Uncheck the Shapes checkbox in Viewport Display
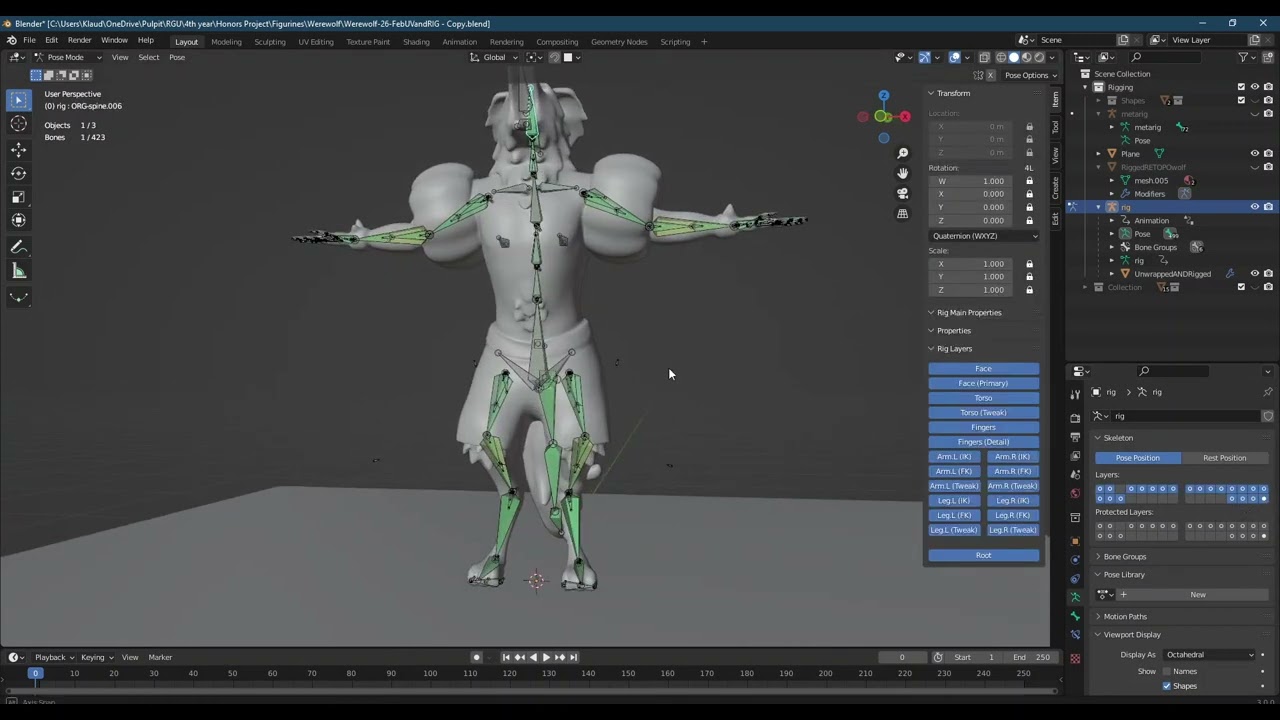This screenshot has width=1280, height=720. [1167, 686]
